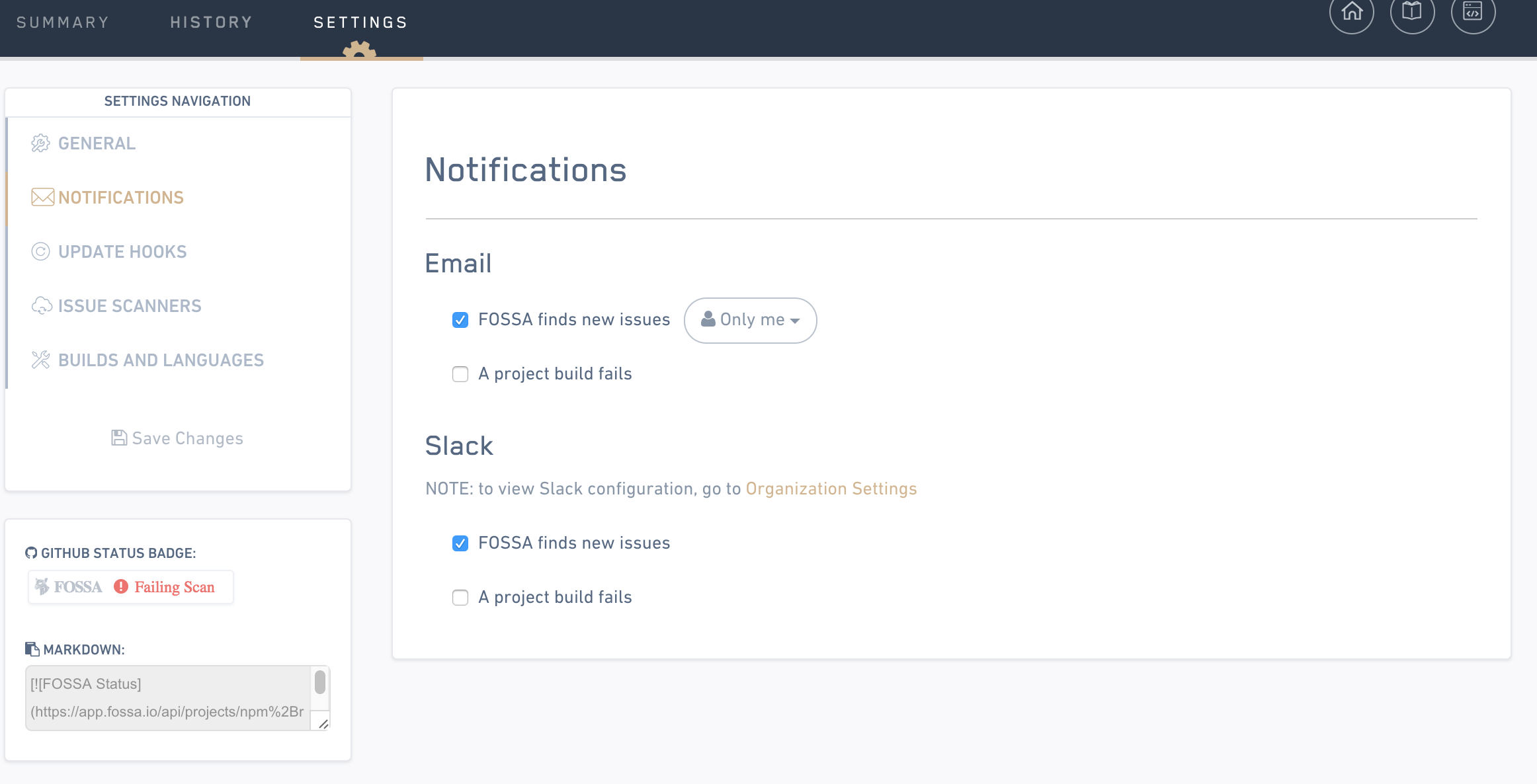Click the General gear icon in sidebar
This screenshot has width=1537, height=784.
click(x=40, y=143)
